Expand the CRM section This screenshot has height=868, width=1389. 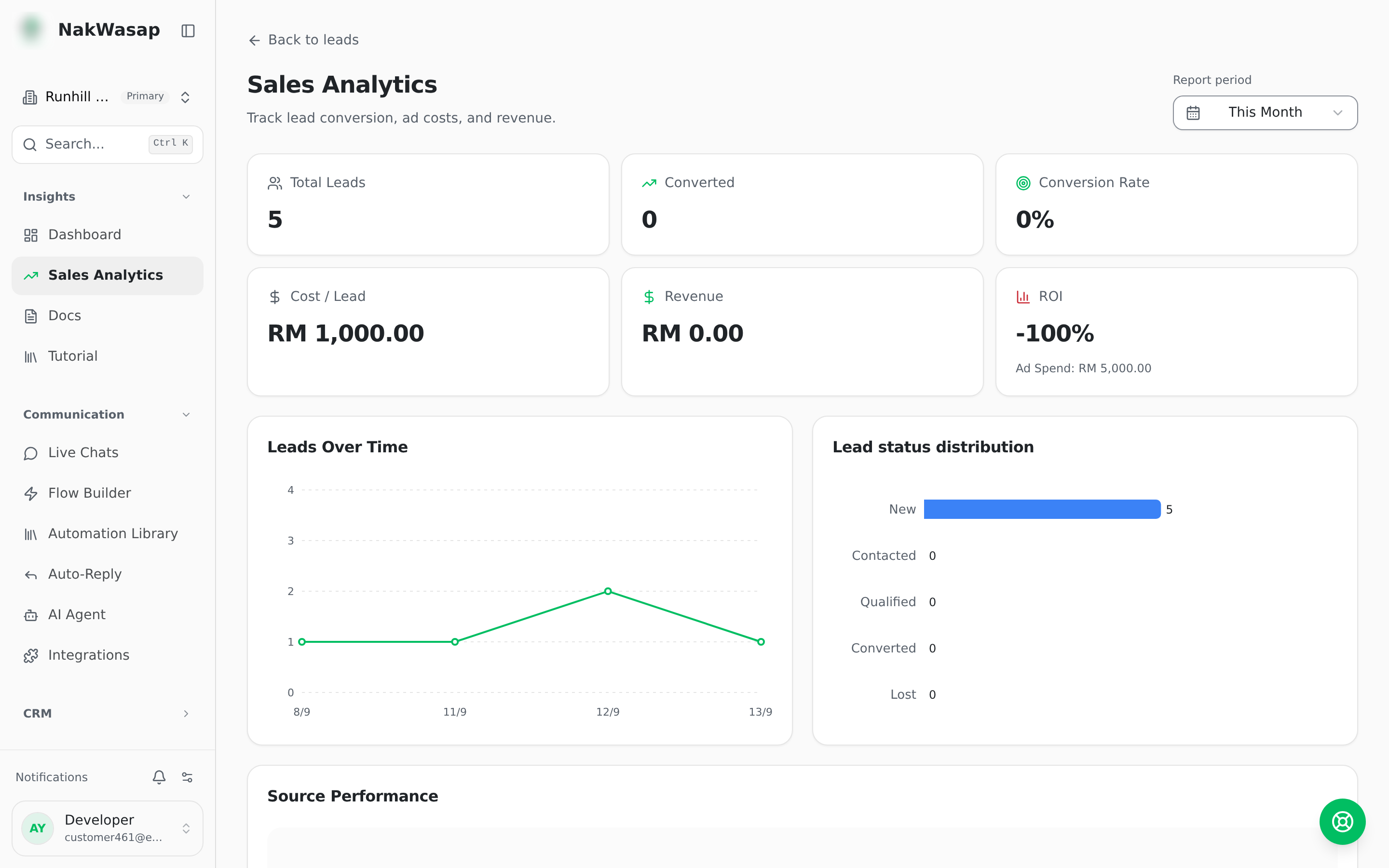coord(186,714)
